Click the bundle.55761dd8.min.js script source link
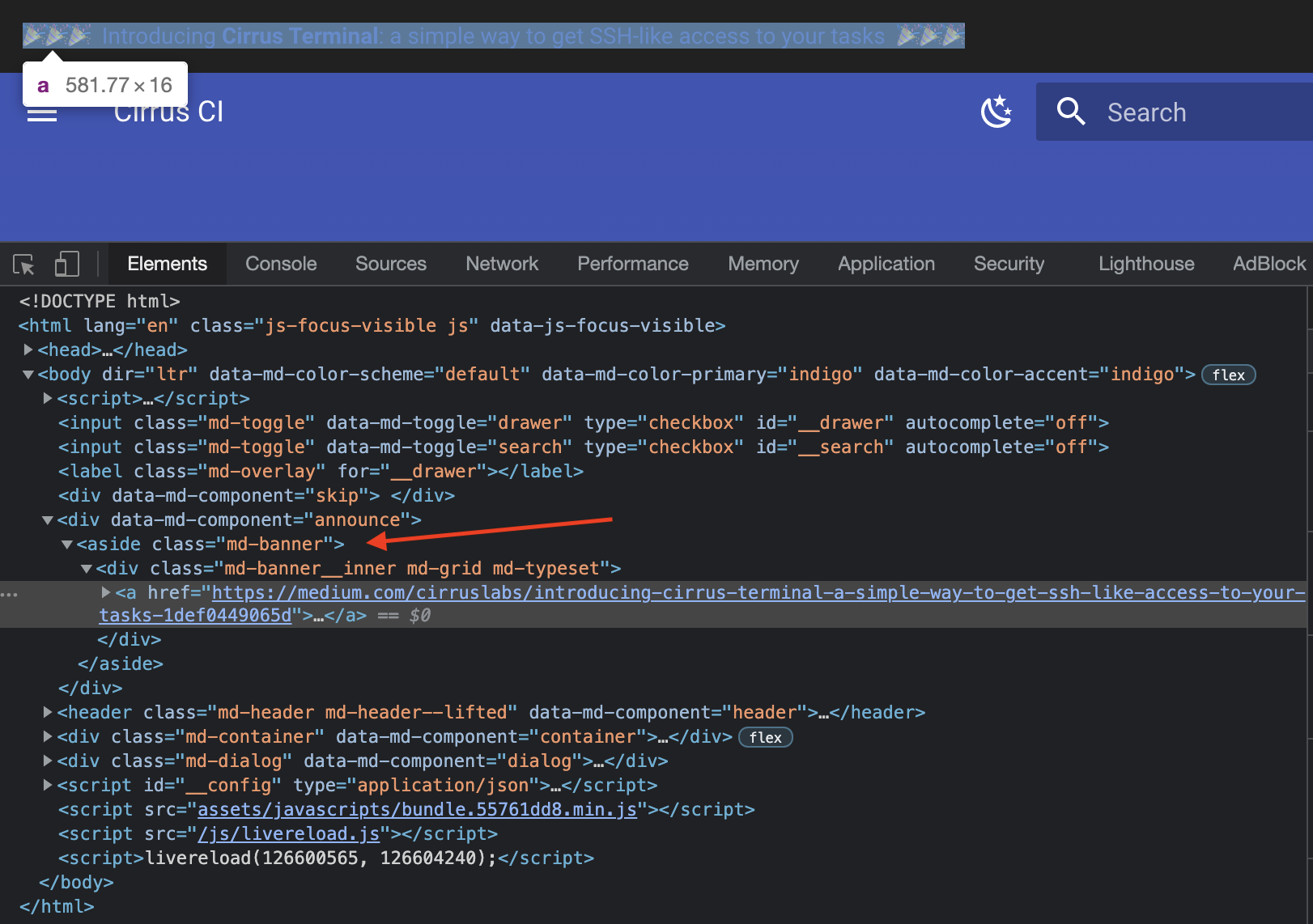 [x=414, y=809]
